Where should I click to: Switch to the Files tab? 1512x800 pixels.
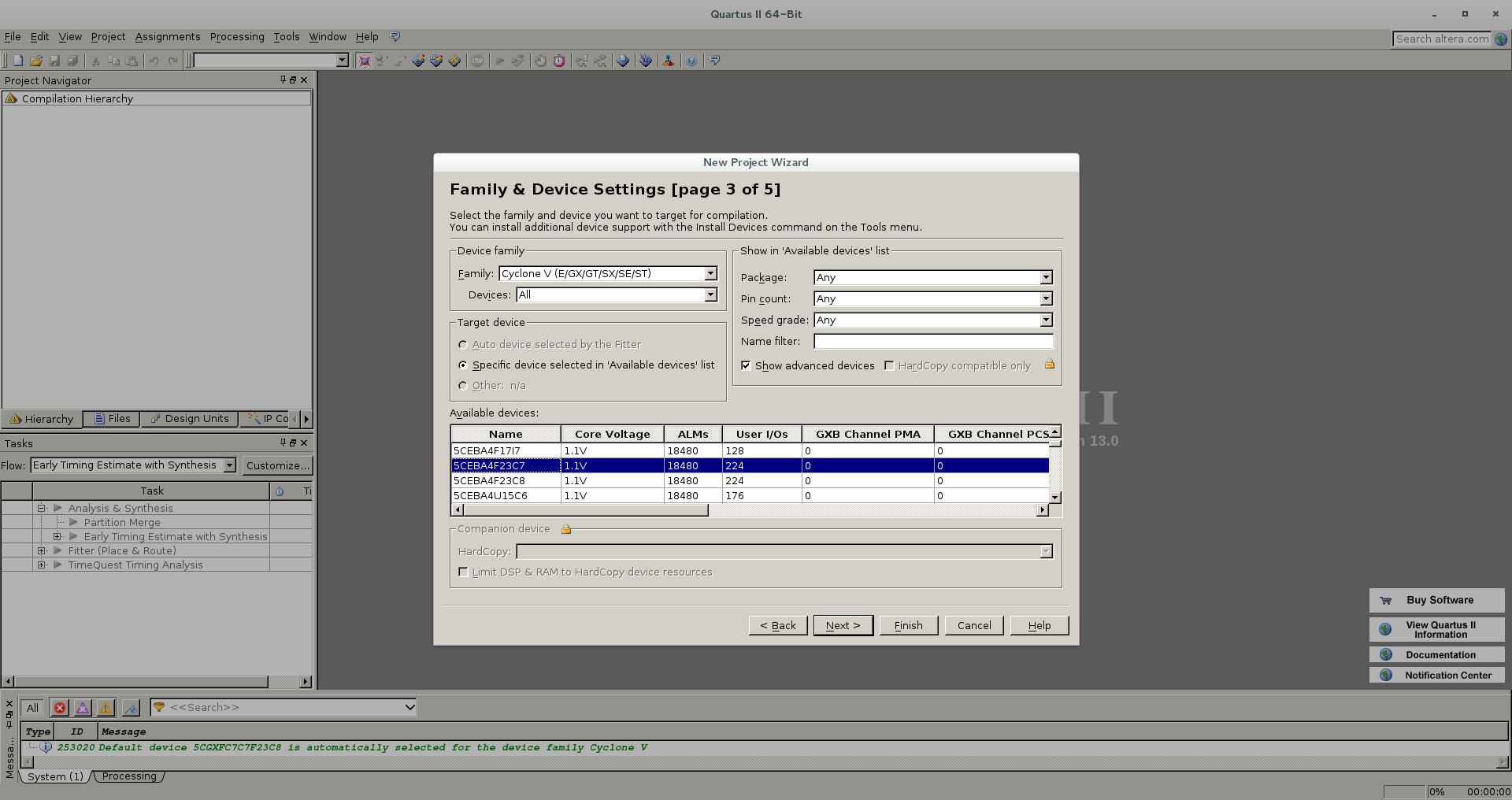pyautogui.click(x=112, y=419)
